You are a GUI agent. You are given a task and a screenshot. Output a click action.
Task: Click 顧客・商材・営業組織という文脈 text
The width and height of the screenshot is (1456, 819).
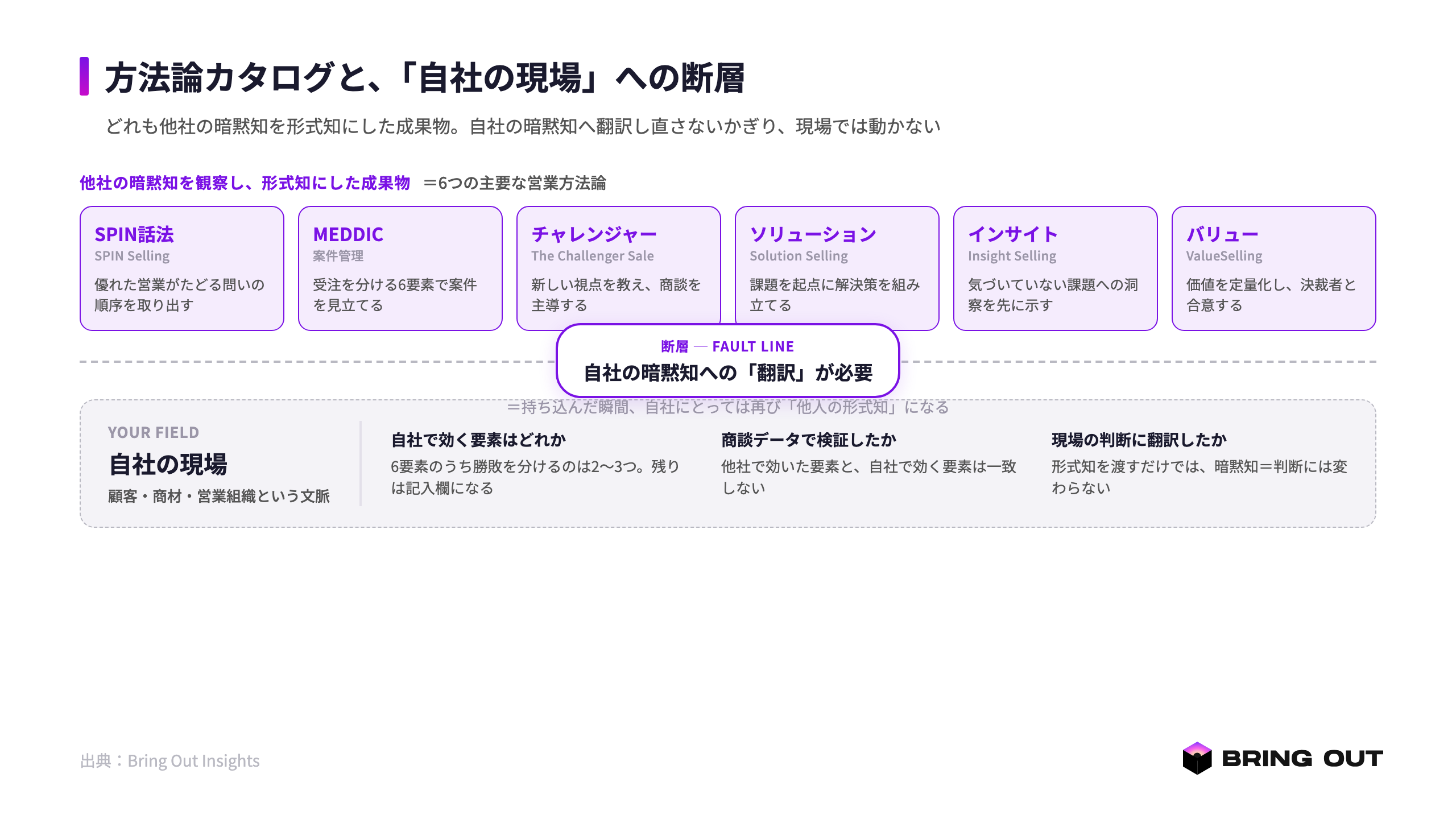(x=219, y=496)
